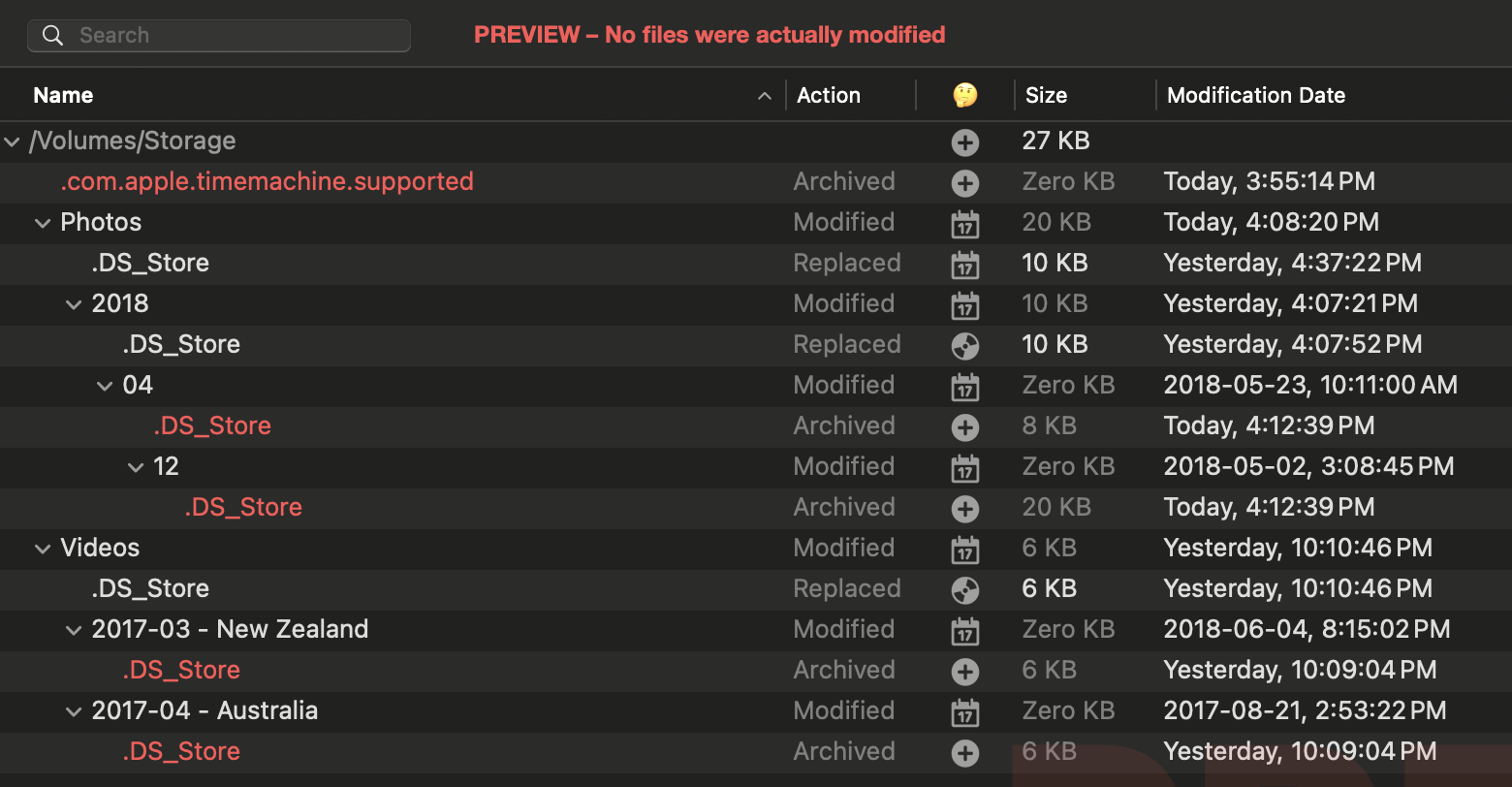Select the .com.apple.timemachine.supported file row
The image size is (1512, 787).
click(x=268, y=182)
